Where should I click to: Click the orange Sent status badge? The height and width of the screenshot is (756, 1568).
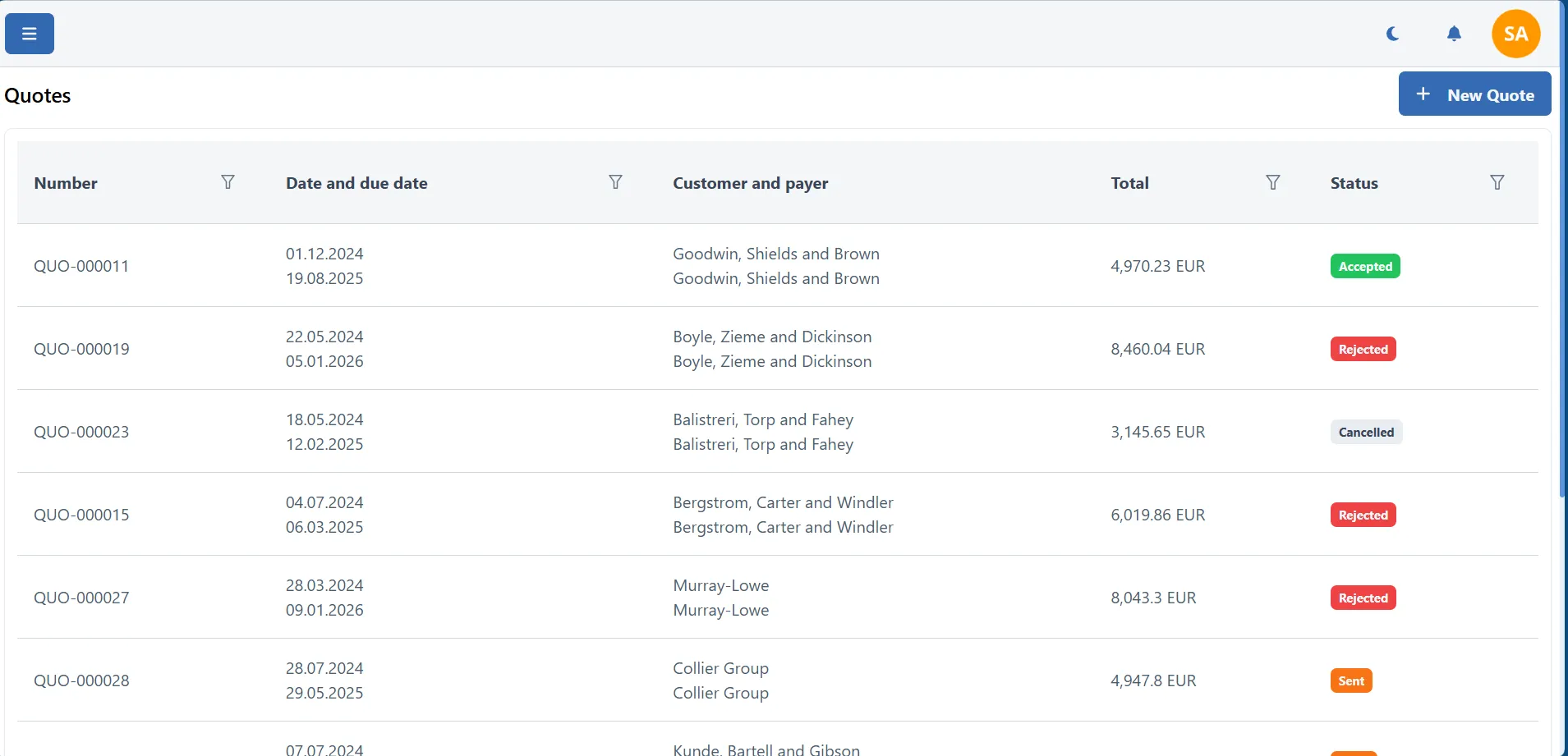pos(1350,680)
